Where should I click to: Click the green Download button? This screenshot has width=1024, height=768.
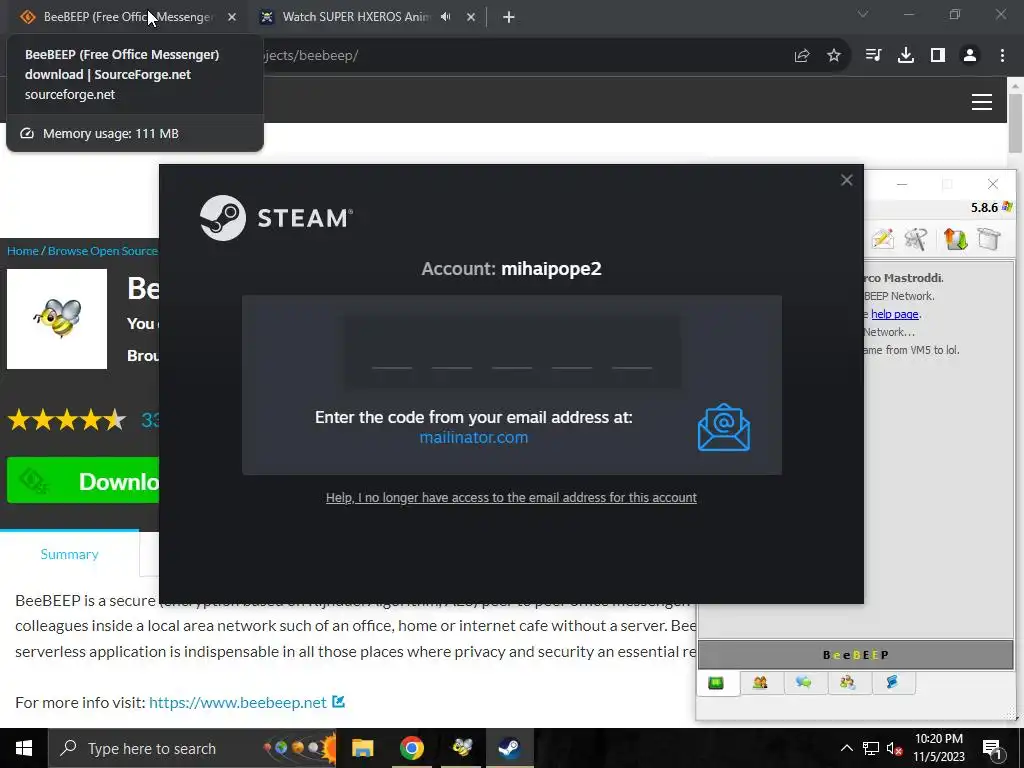pyautogui.click(x=83, y=481)
